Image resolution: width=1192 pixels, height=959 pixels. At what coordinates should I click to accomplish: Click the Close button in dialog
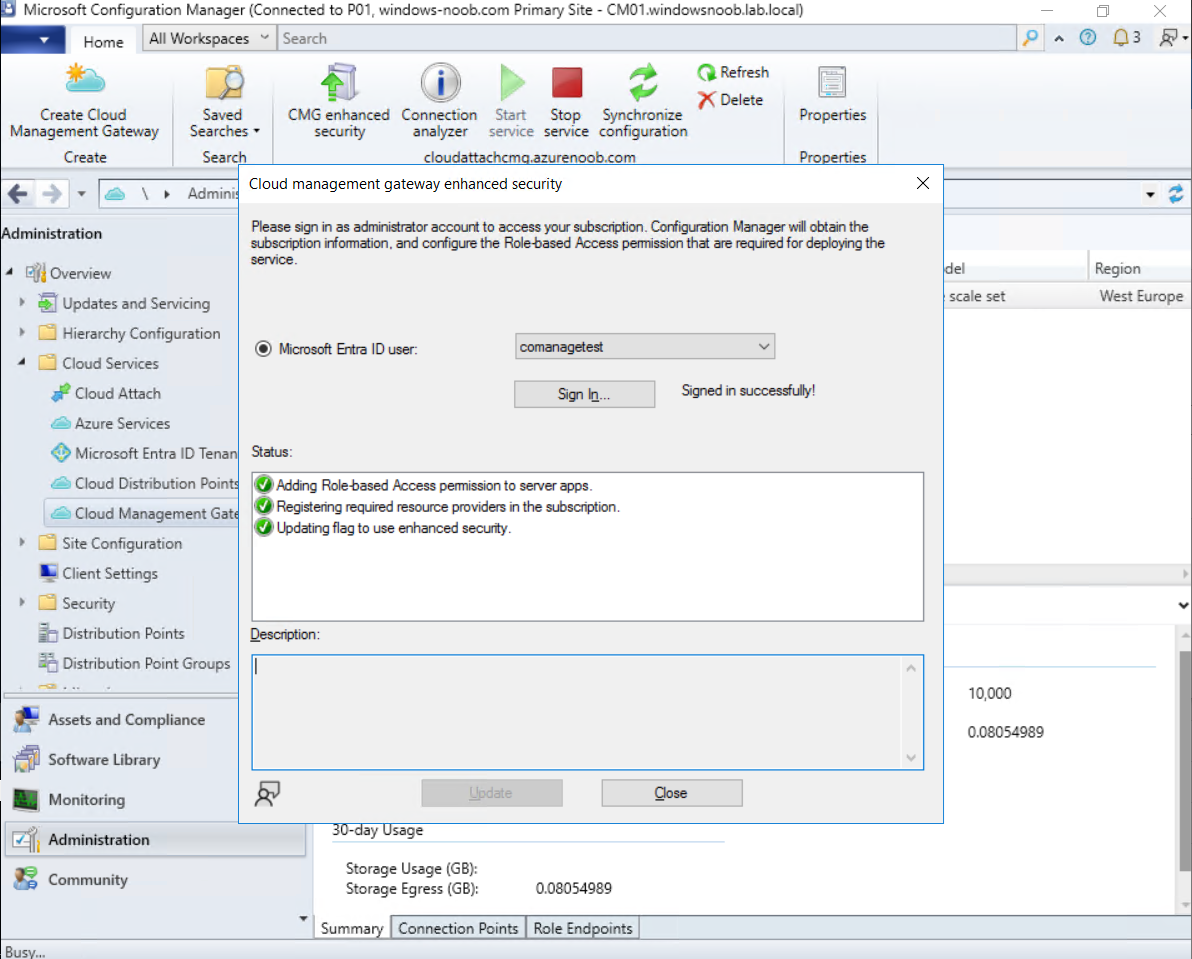click(x=671, y=793)
